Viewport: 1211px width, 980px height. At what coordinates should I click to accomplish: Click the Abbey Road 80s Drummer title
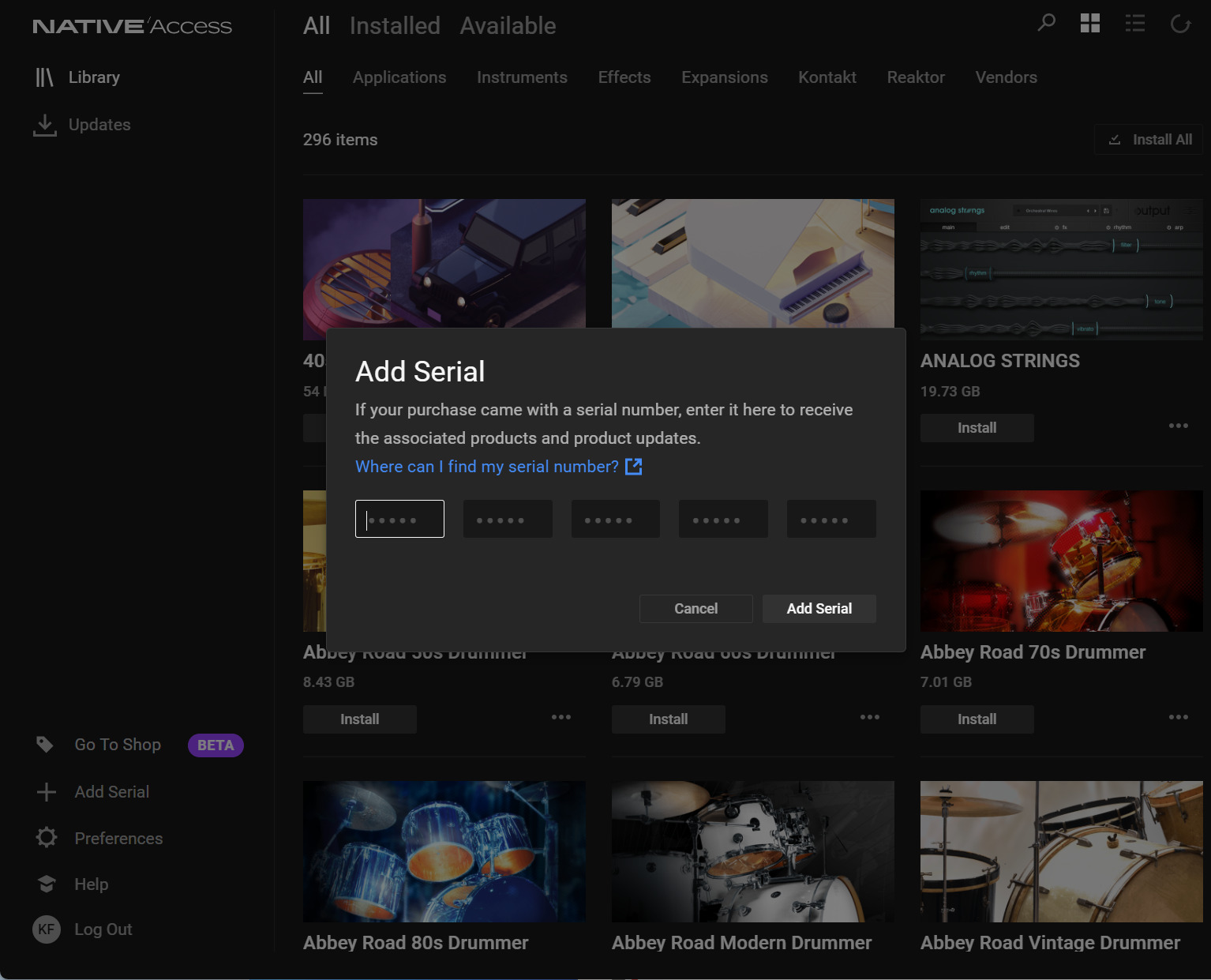[x=416, y=943]
